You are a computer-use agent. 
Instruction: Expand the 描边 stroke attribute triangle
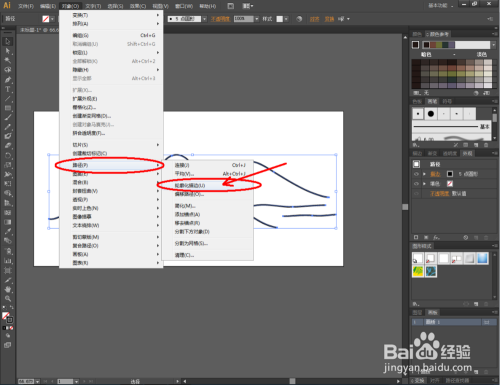[x=424, y=174]
